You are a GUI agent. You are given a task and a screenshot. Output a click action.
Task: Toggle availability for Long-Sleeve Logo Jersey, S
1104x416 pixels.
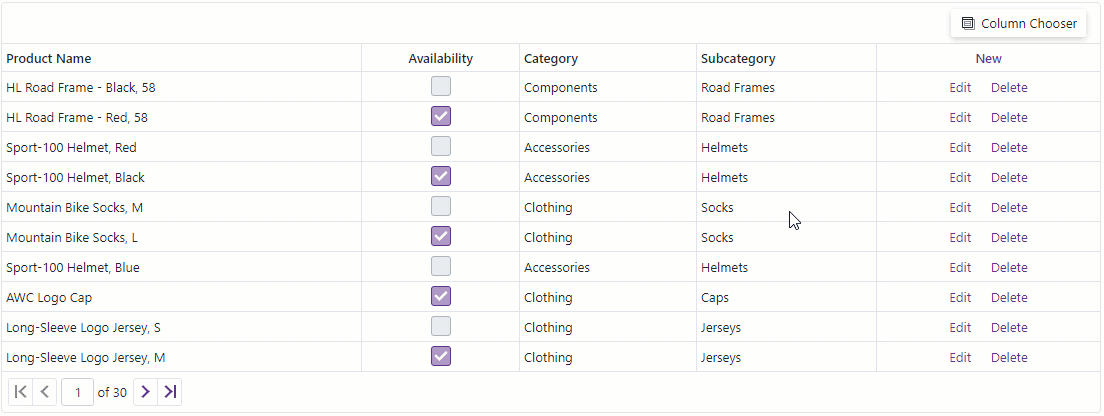pos(441,327)
